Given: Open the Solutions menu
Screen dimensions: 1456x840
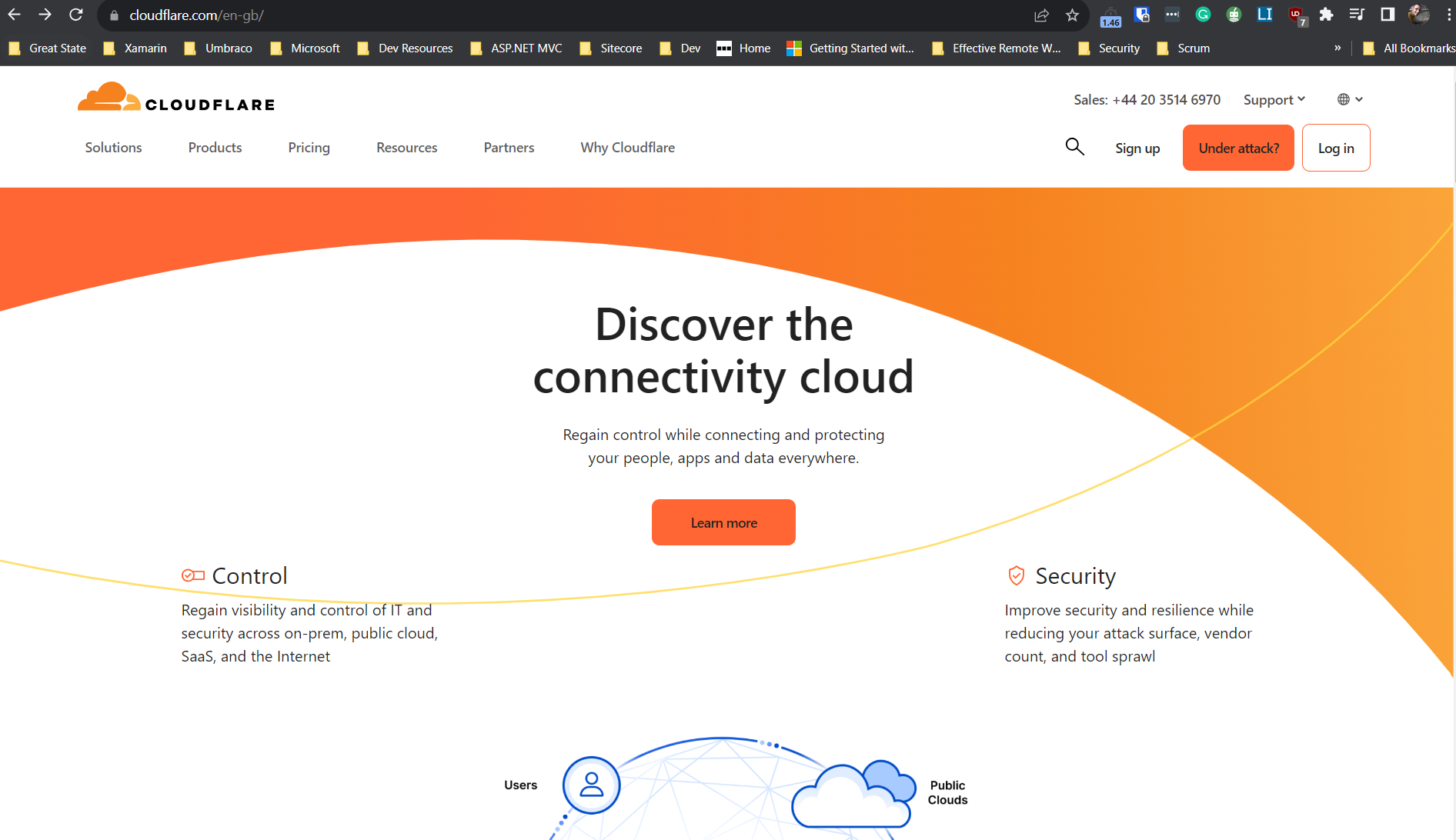Looking at the screenshot, I should [x=113, y=147].
